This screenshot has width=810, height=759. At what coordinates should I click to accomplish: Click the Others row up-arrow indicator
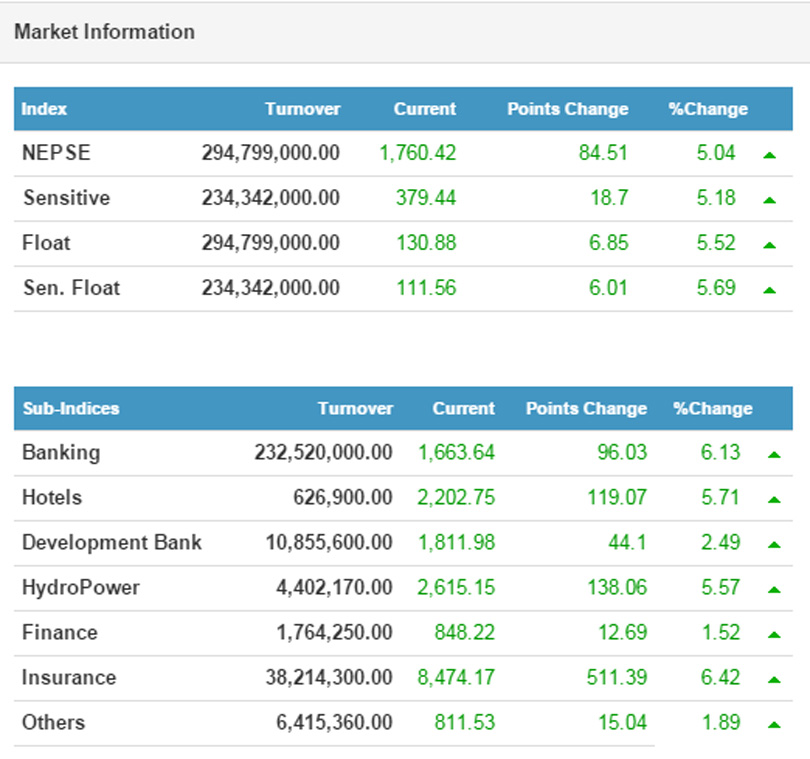coord(774,725)
